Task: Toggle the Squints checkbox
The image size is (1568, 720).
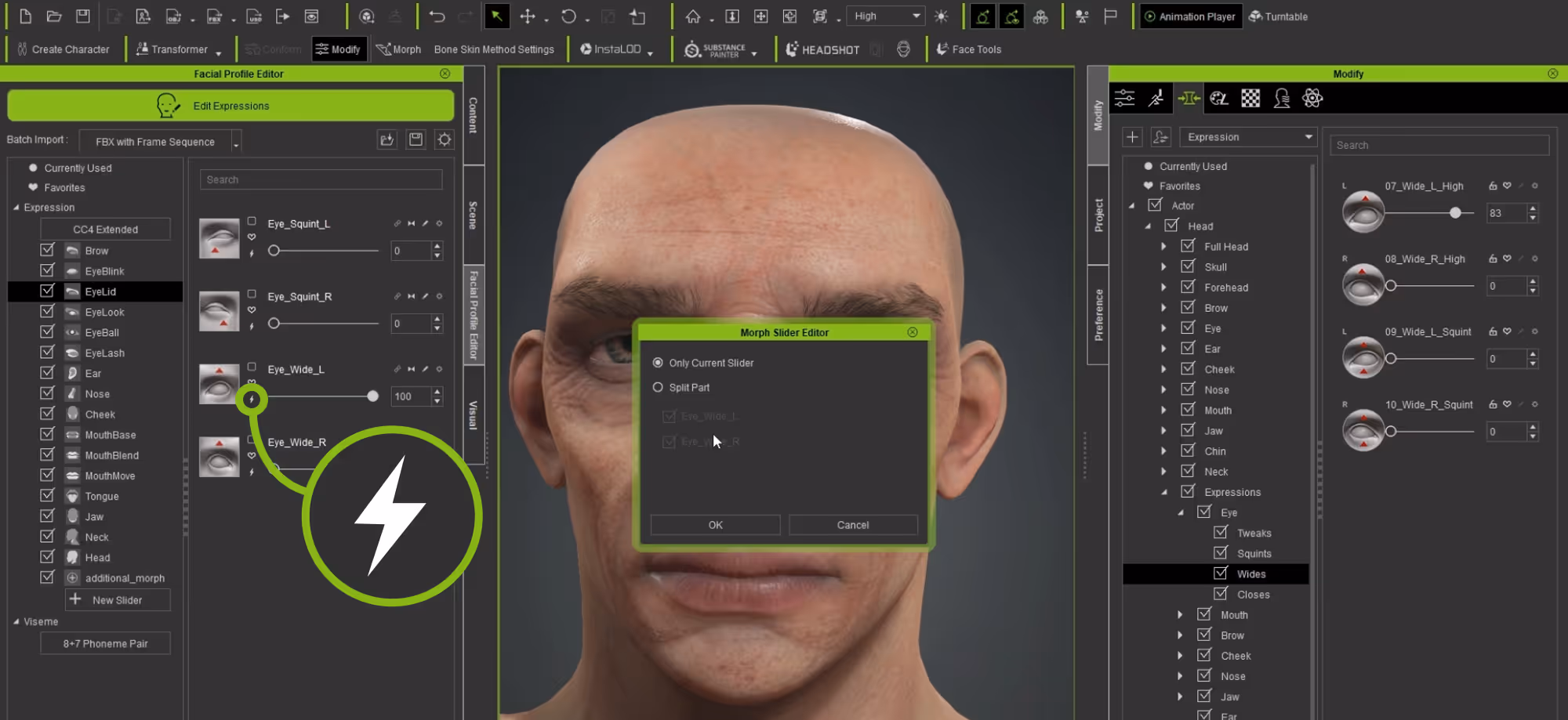Action: pos(1221,553)
